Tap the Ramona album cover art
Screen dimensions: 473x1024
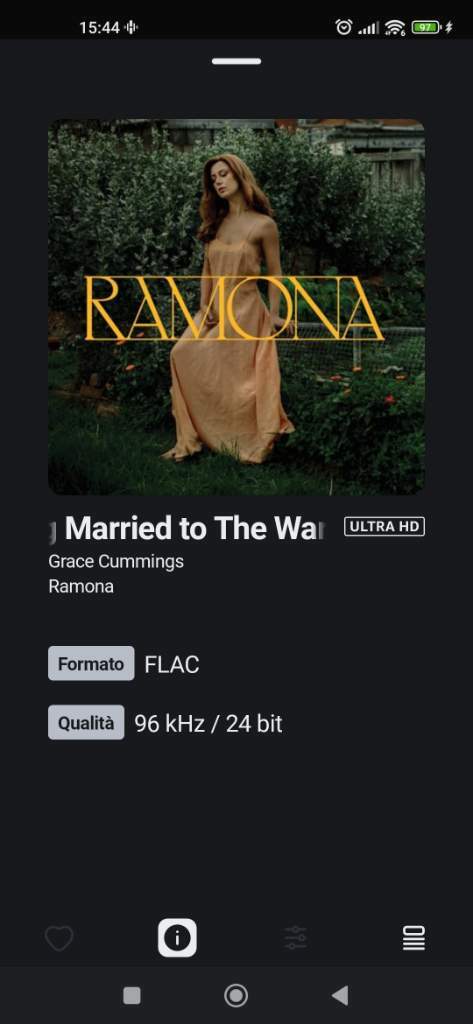click(x=236, y=306)
